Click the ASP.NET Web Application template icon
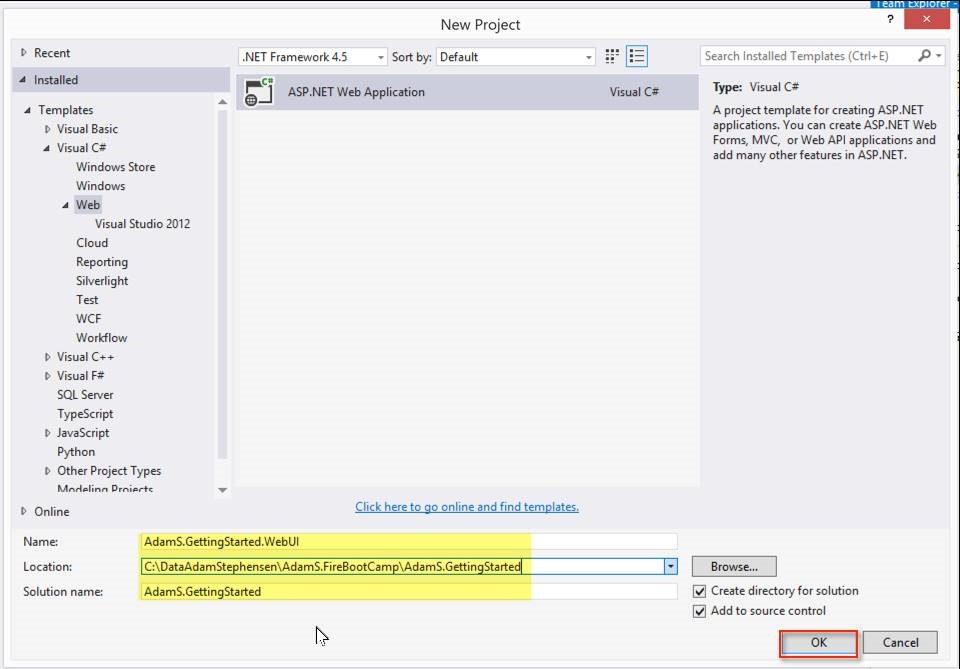This screenshot has width=960, height=669. [258, 92]
